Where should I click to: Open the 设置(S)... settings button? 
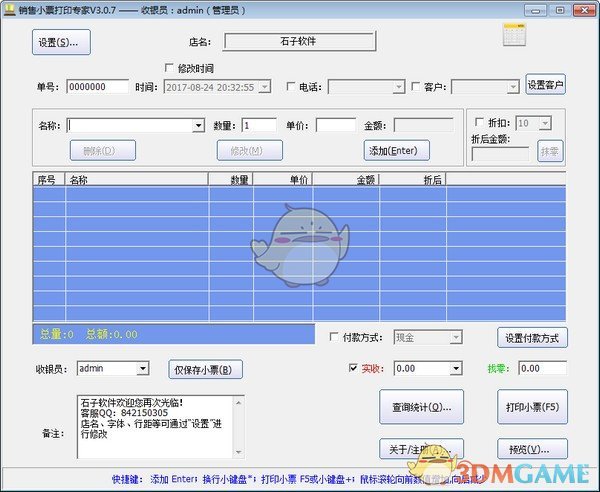pos(61,42)
